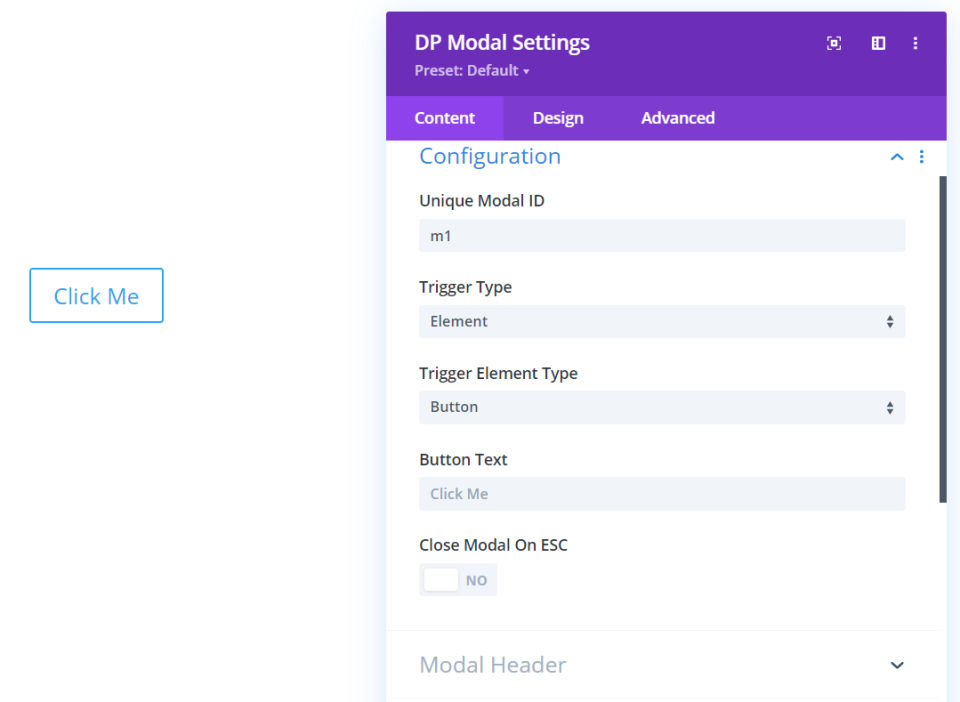Viewport: 960px width, 702px height.
Task: Open Configuration section three-dot options
Action: coord(922,157)
